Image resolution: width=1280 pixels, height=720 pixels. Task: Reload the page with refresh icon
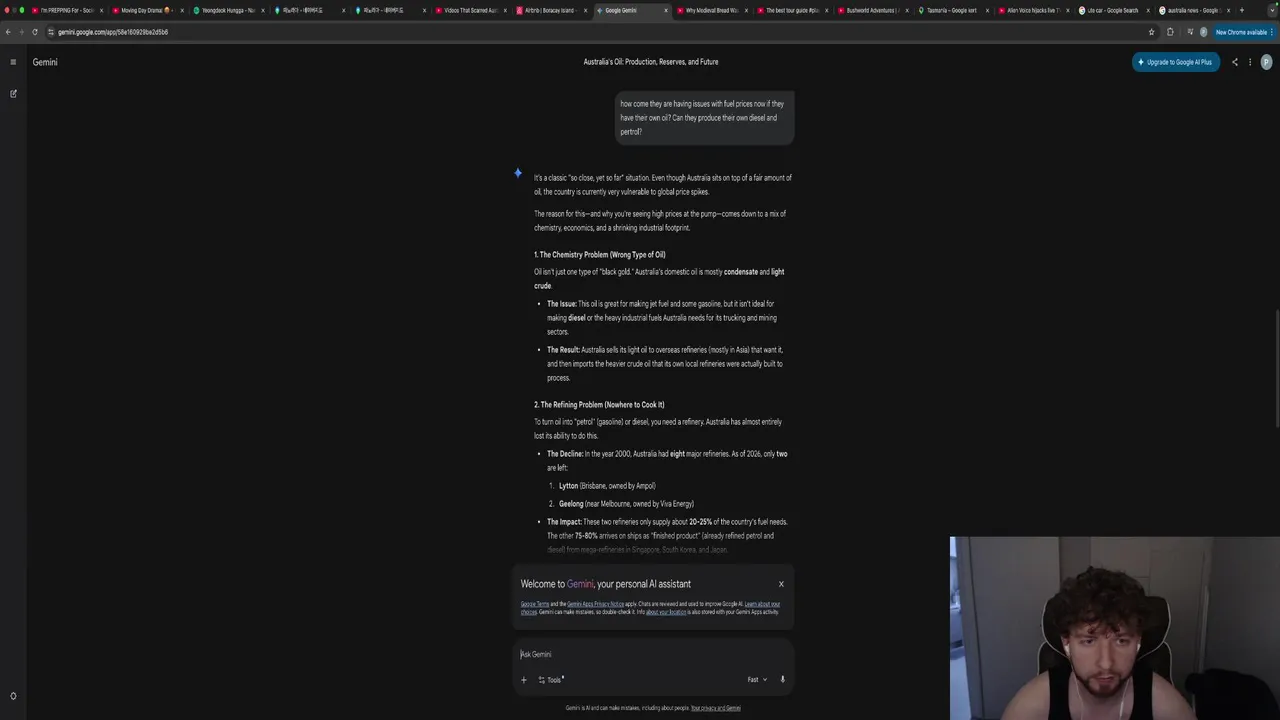coord(35,32)
